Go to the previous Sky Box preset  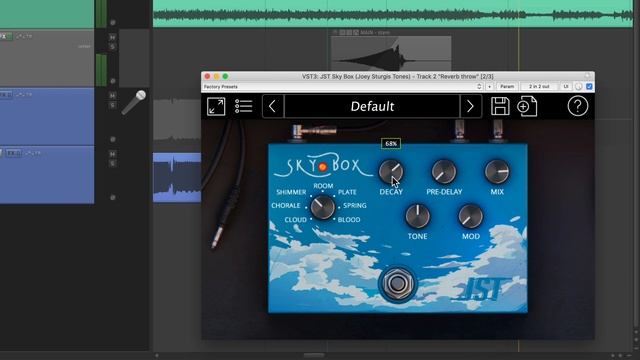pos(273,107)
